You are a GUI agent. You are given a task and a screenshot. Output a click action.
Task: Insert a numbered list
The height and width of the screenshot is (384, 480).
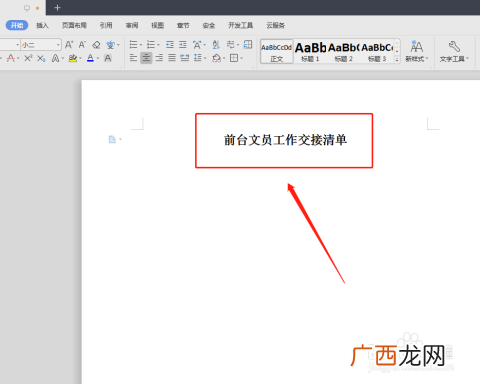(x=151, y=45)
